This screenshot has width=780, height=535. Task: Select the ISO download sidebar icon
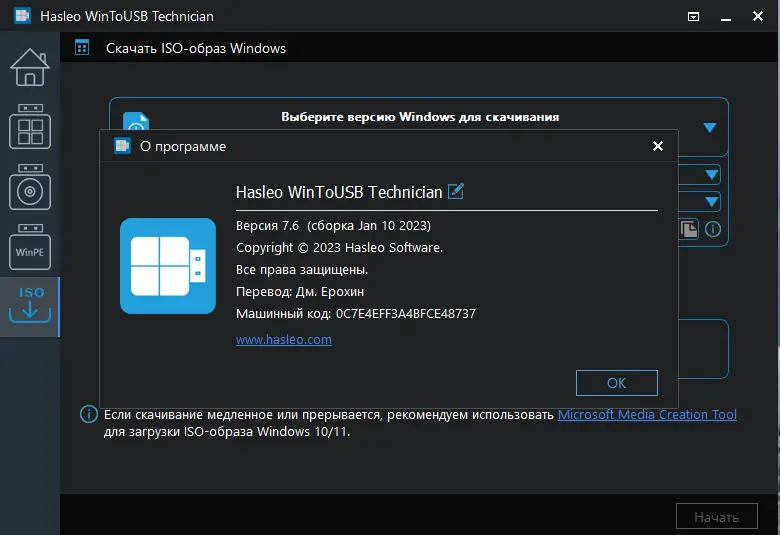(x=29, y=305)
